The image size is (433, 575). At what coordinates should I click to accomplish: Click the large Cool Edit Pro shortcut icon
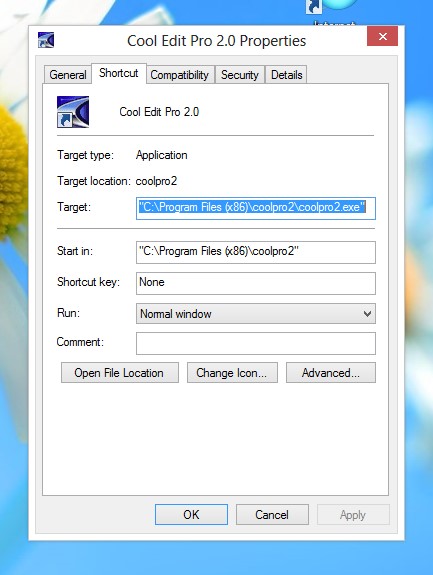[x=73, y=112]
